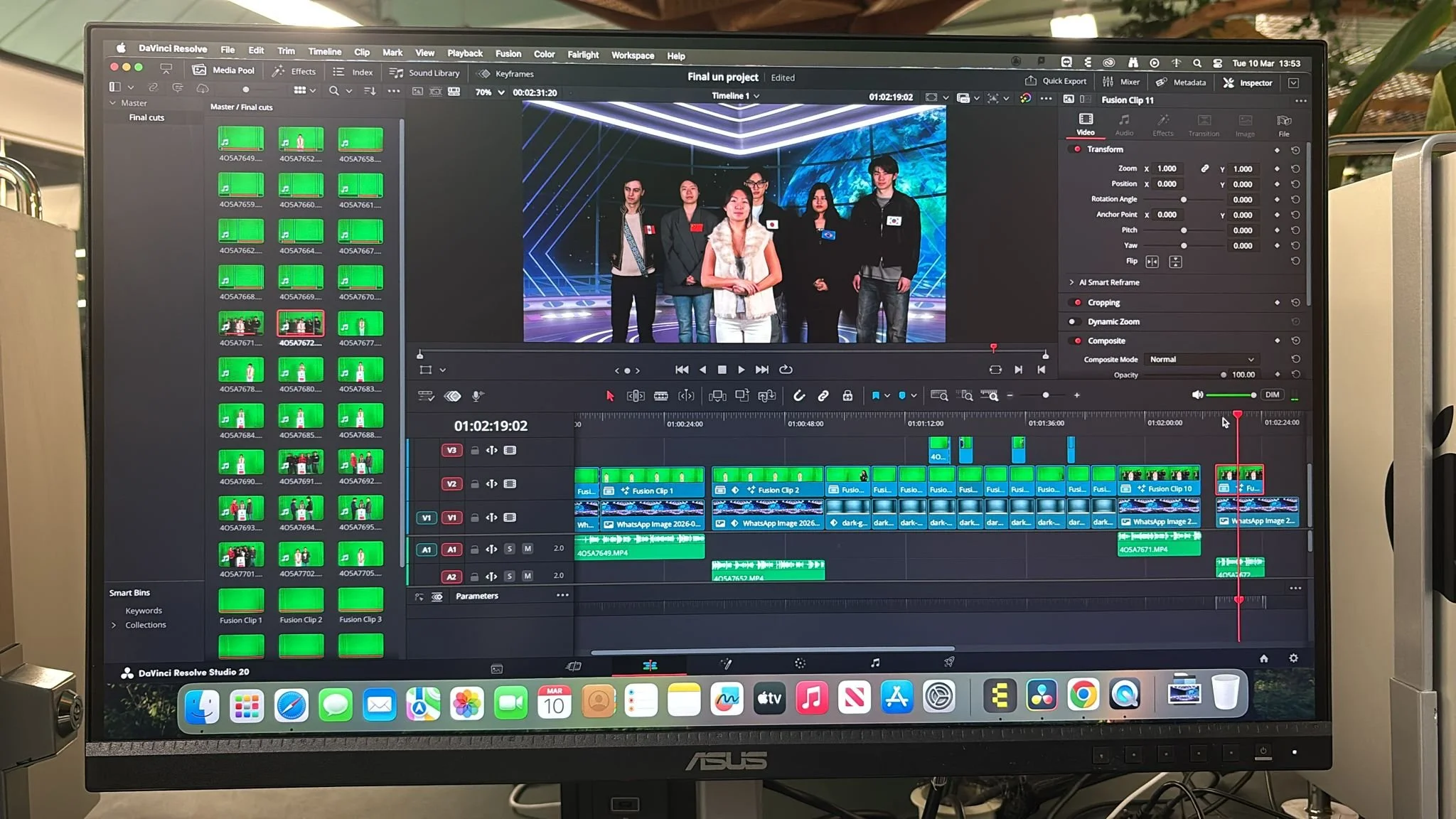Click the Position Lock padlock icon
This screenshot has width=1456, height=819.
click(x=847, y=396)
